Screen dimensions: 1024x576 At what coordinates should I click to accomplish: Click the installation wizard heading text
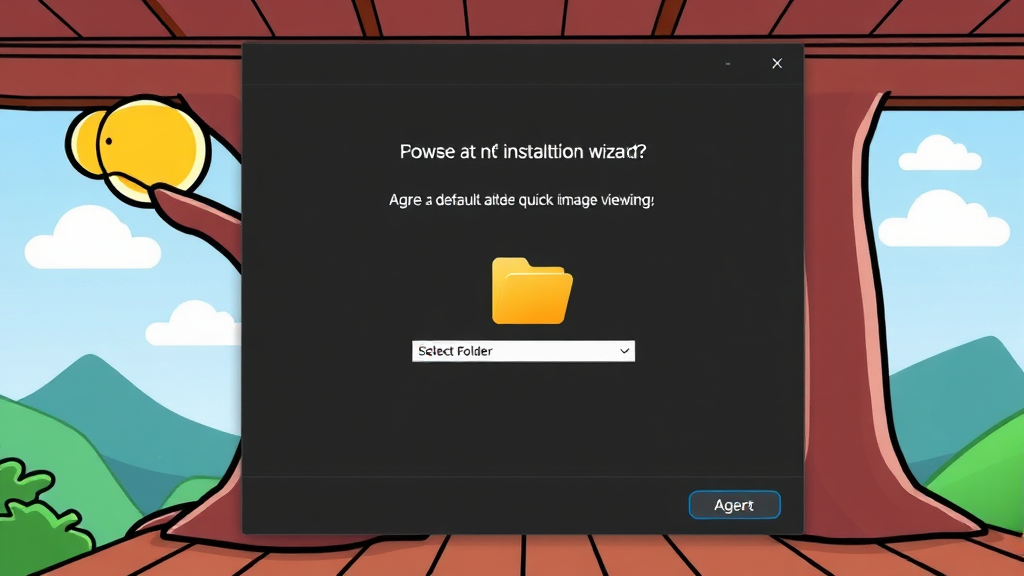point(523,152)
